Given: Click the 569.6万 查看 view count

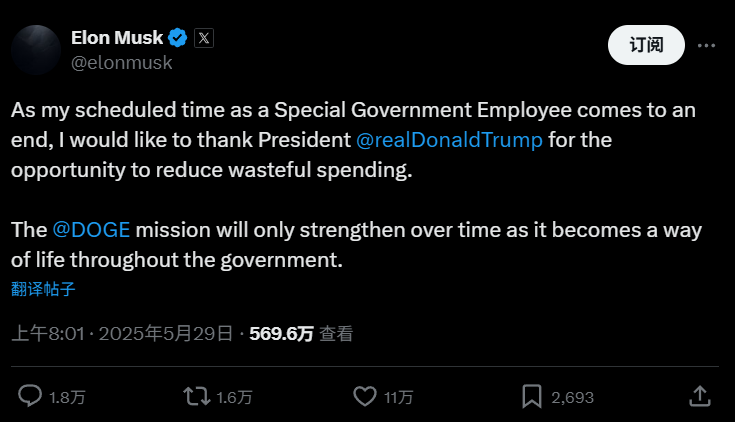Looking at the screenshot, I should [300, 334].
